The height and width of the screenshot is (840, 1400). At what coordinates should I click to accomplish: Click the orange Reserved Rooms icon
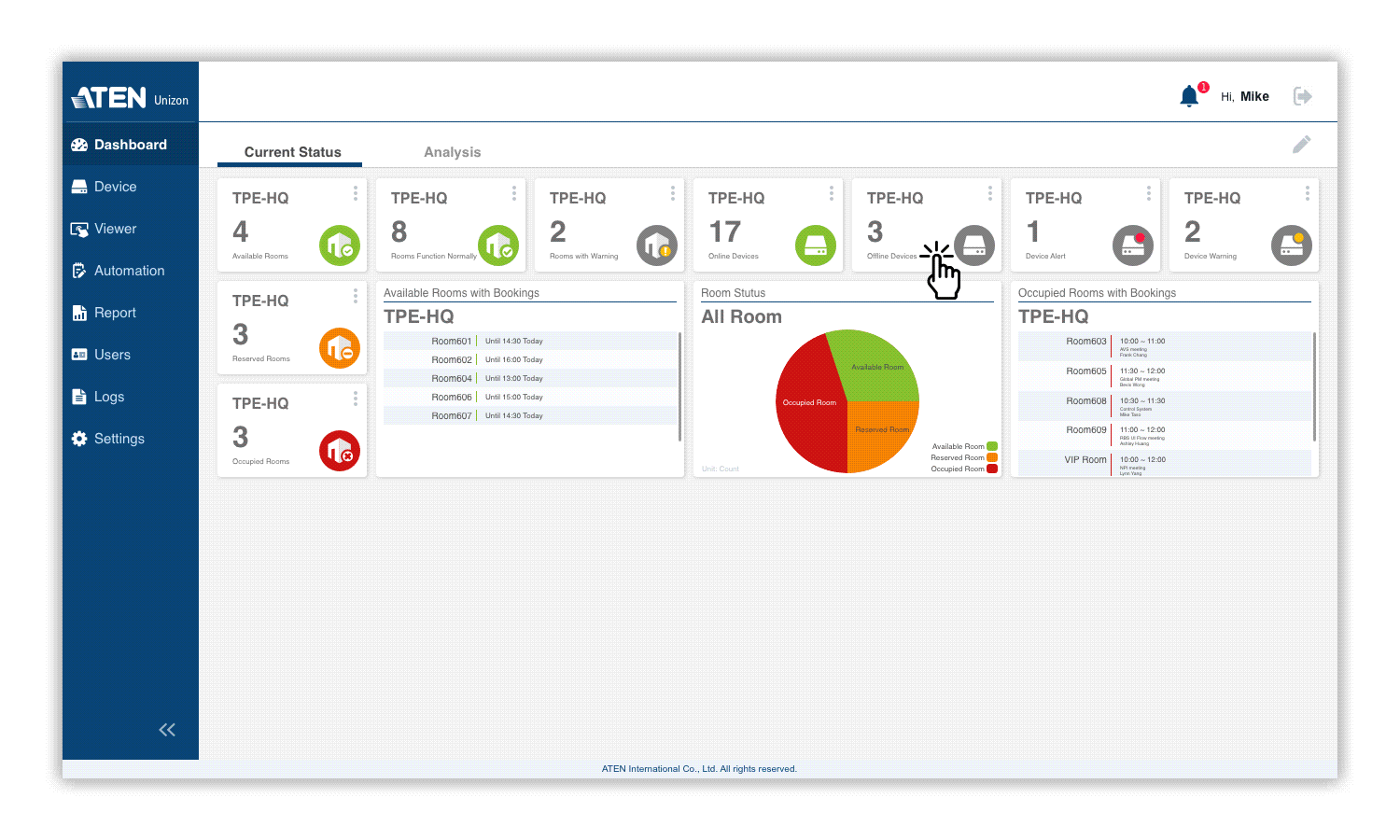coord(340,348)
